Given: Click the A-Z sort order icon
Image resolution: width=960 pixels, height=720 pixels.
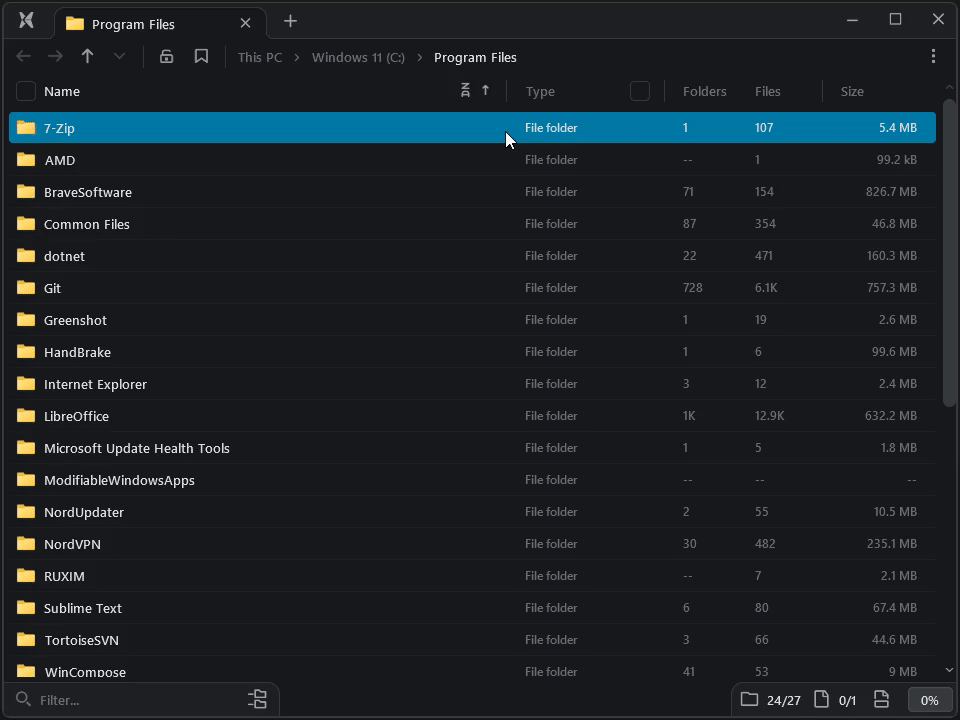Looking at the screenshot, I should pyautogui.click(x=465, y=91).
